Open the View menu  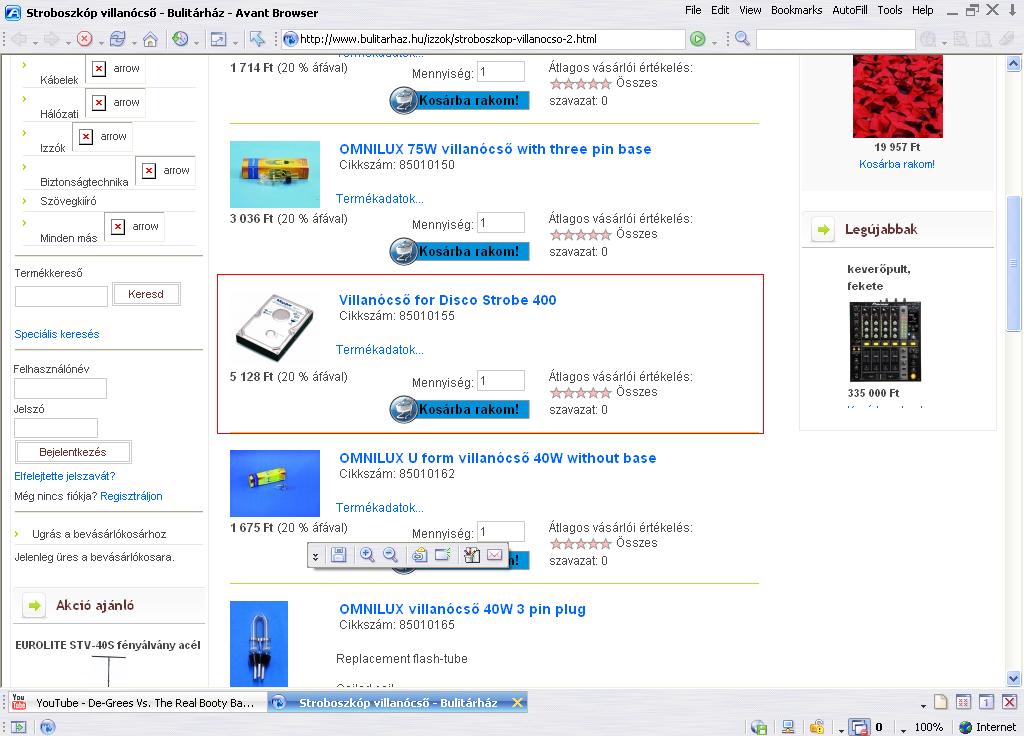click(x=750, y=10)
